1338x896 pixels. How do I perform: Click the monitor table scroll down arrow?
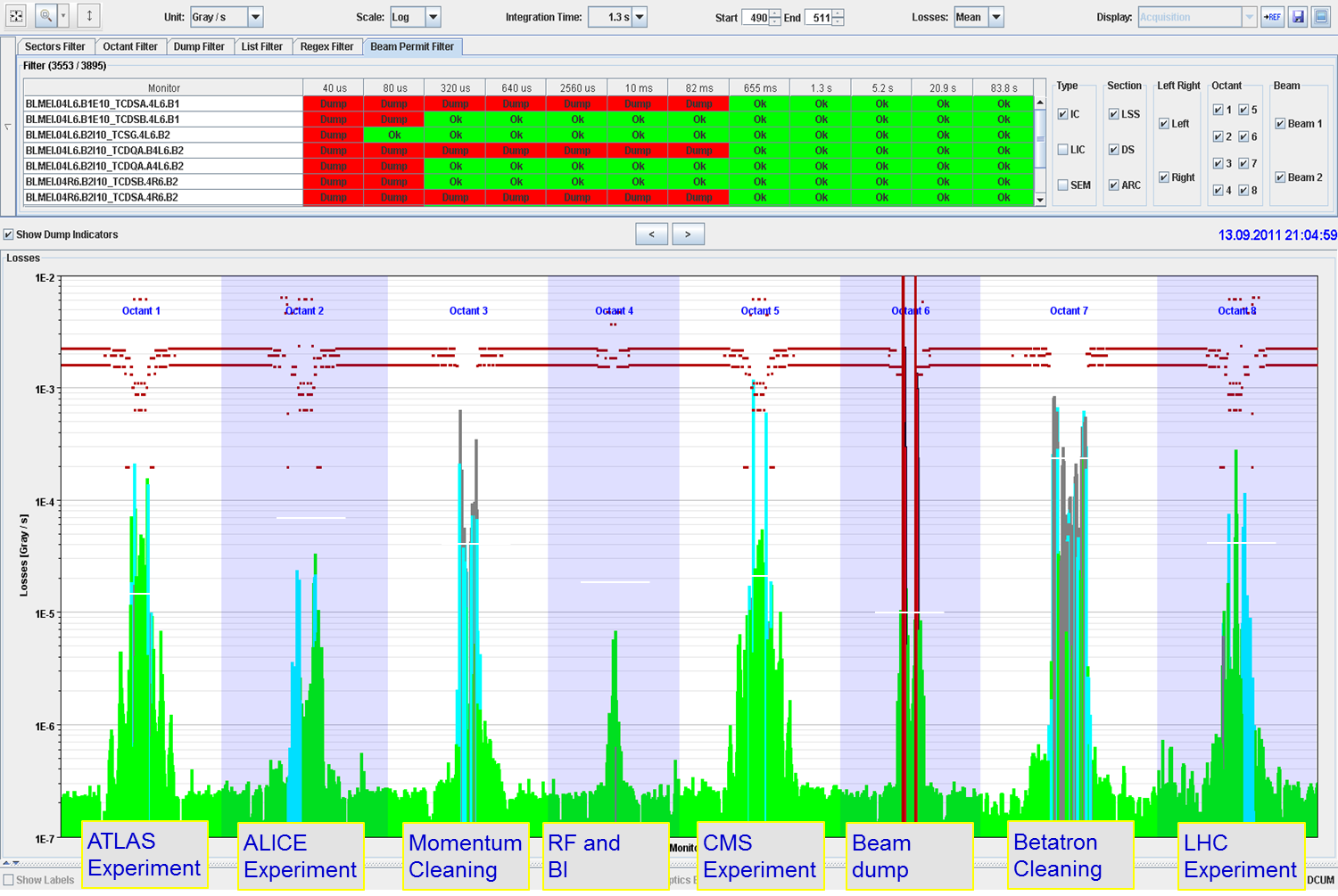(1040, 200)
